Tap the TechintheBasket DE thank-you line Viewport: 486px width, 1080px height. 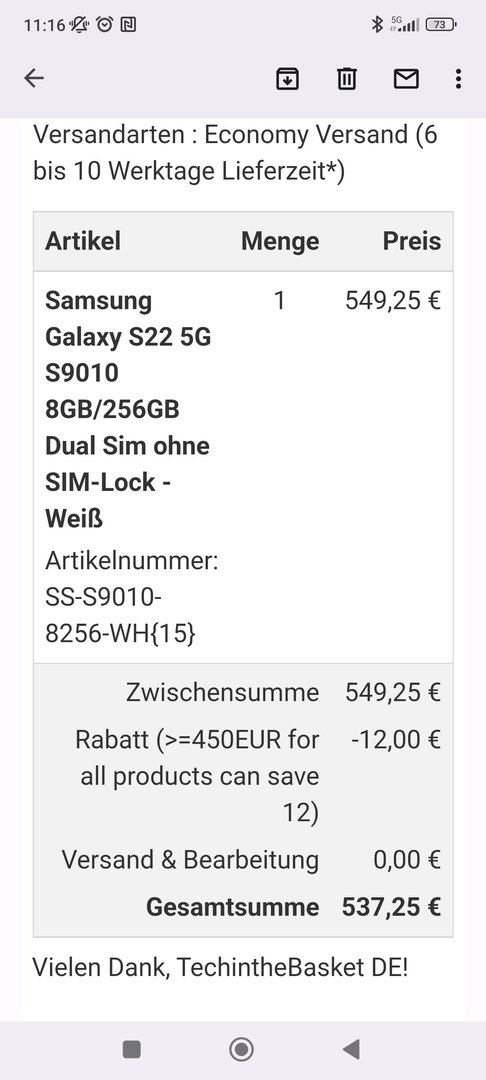220,968
